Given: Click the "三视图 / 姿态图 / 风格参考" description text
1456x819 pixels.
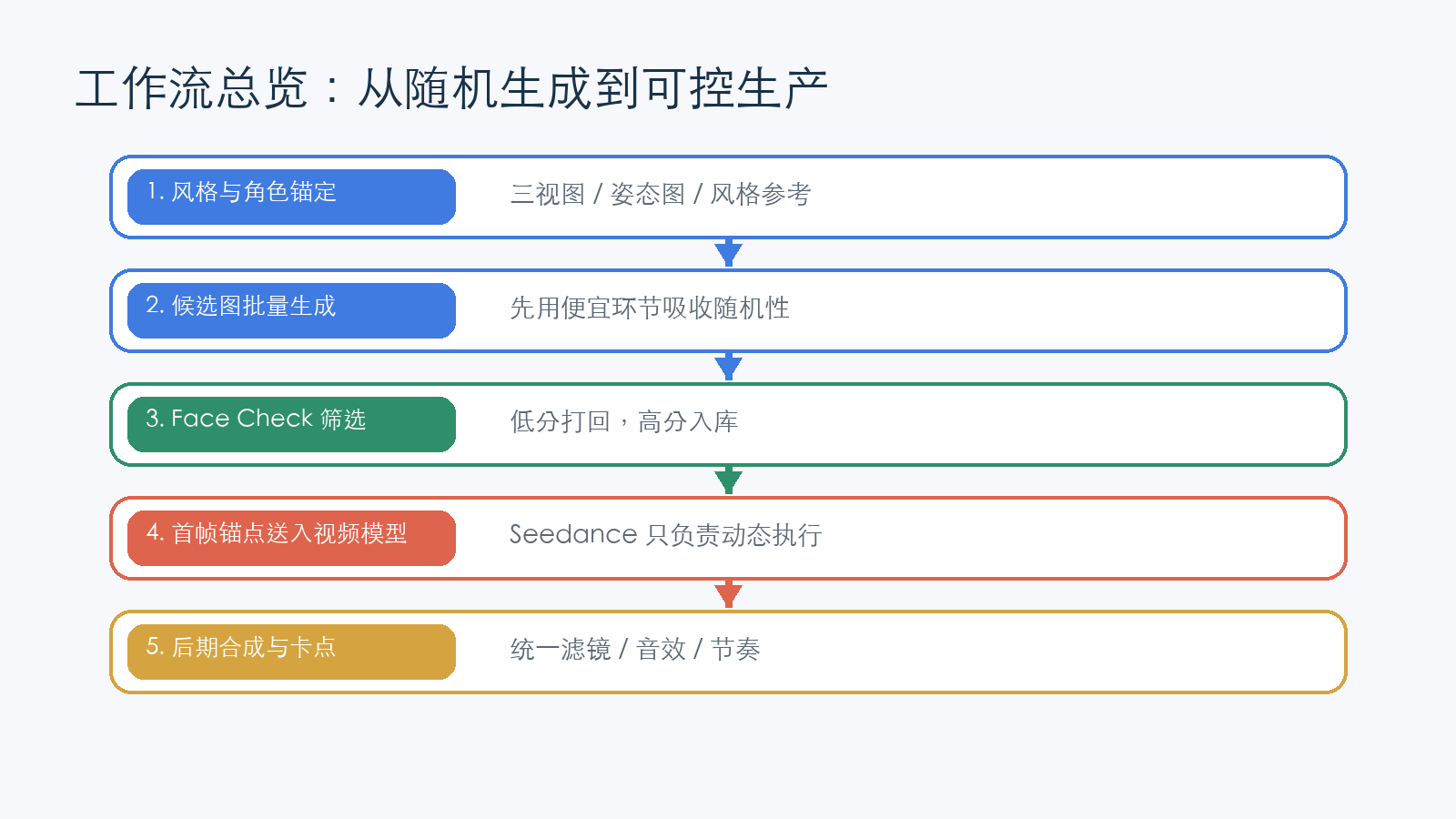Looking at the screenshot, I should pos(660,195).
